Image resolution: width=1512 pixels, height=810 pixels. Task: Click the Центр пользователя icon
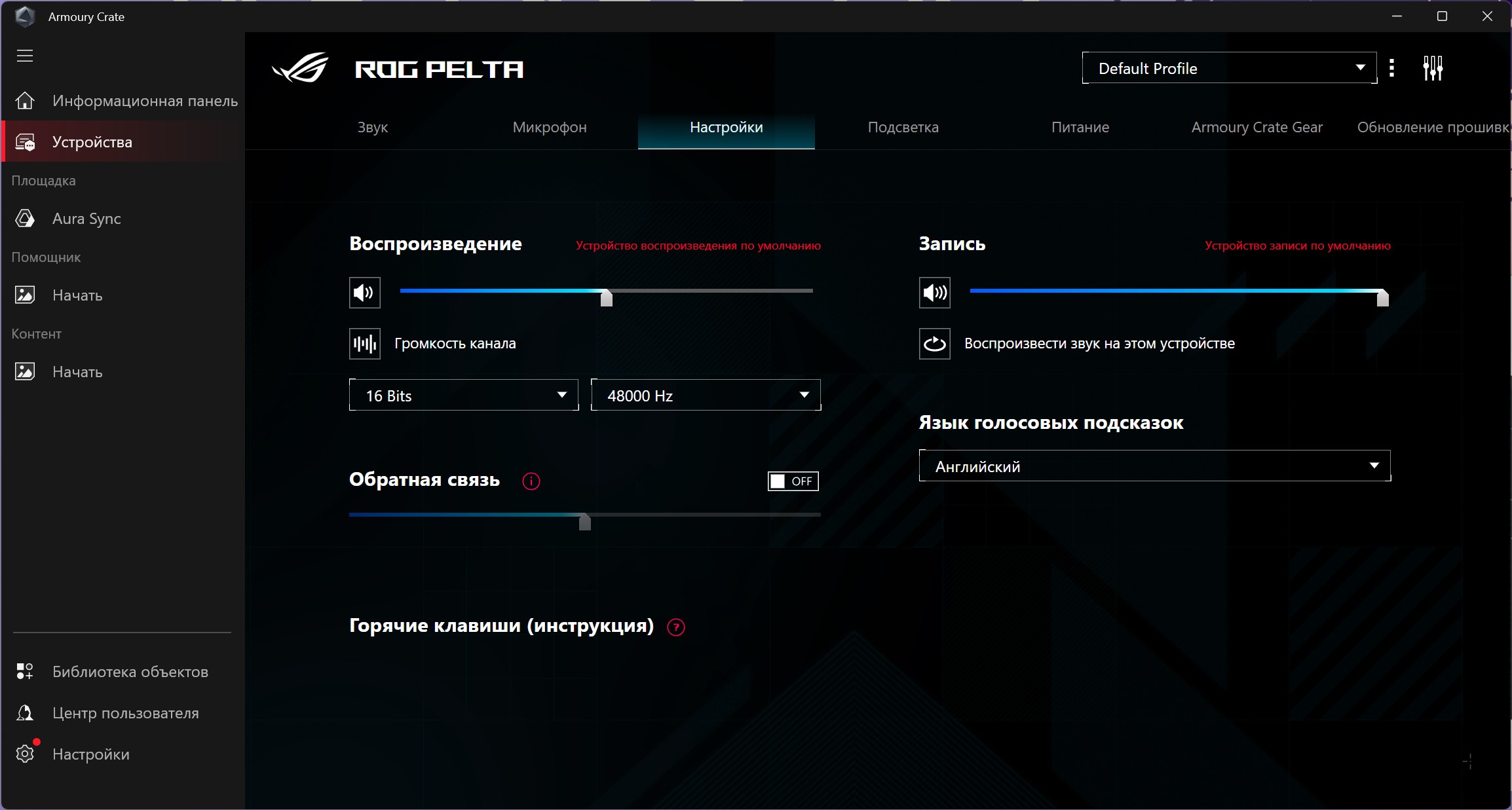pyautogui.click(x=25, y=712)
